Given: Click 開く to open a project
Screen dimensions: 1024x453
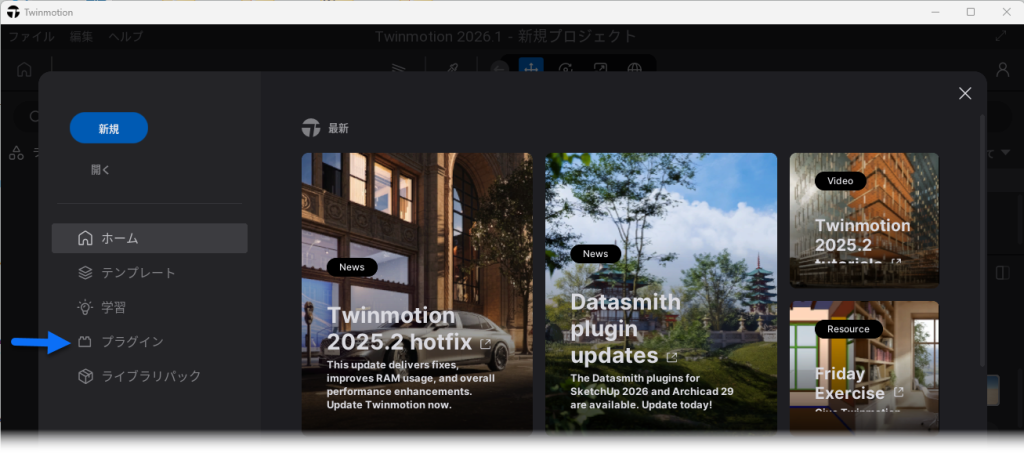Looking at the screenshot, I should pos(101,170).
